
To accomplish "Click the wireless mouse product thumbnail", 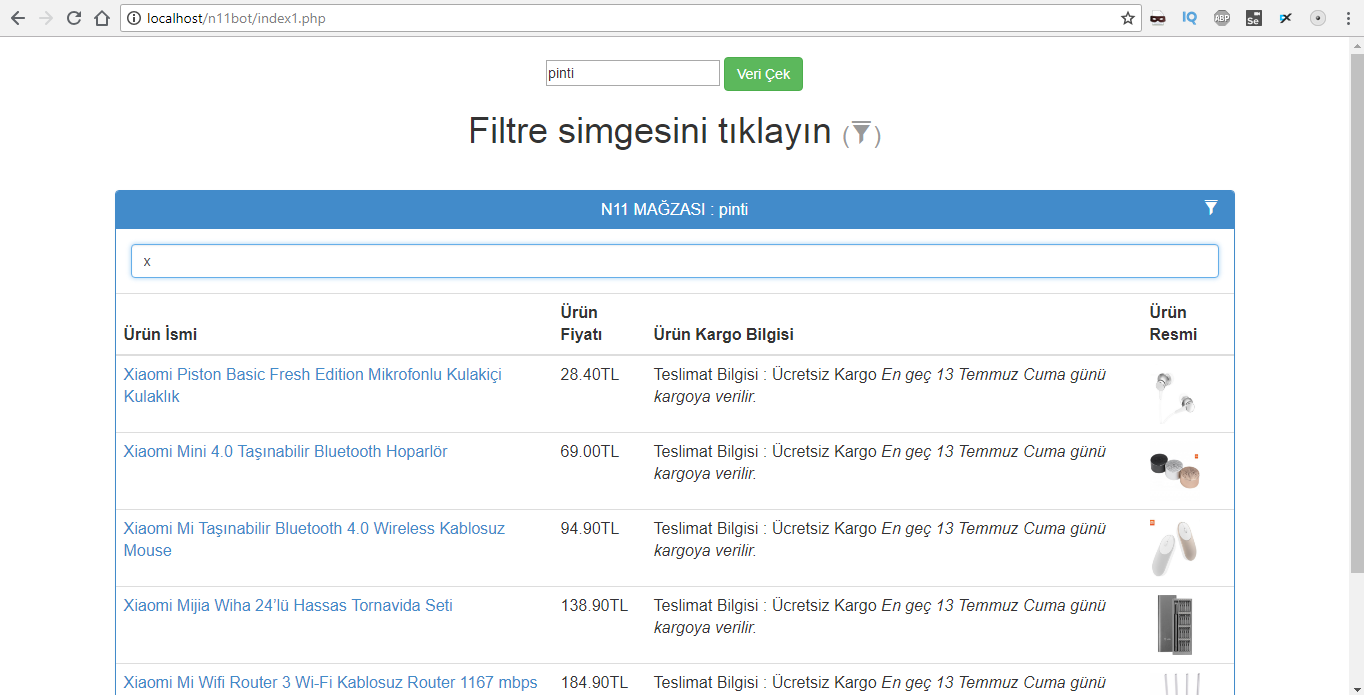I will tap(1173, 548).
